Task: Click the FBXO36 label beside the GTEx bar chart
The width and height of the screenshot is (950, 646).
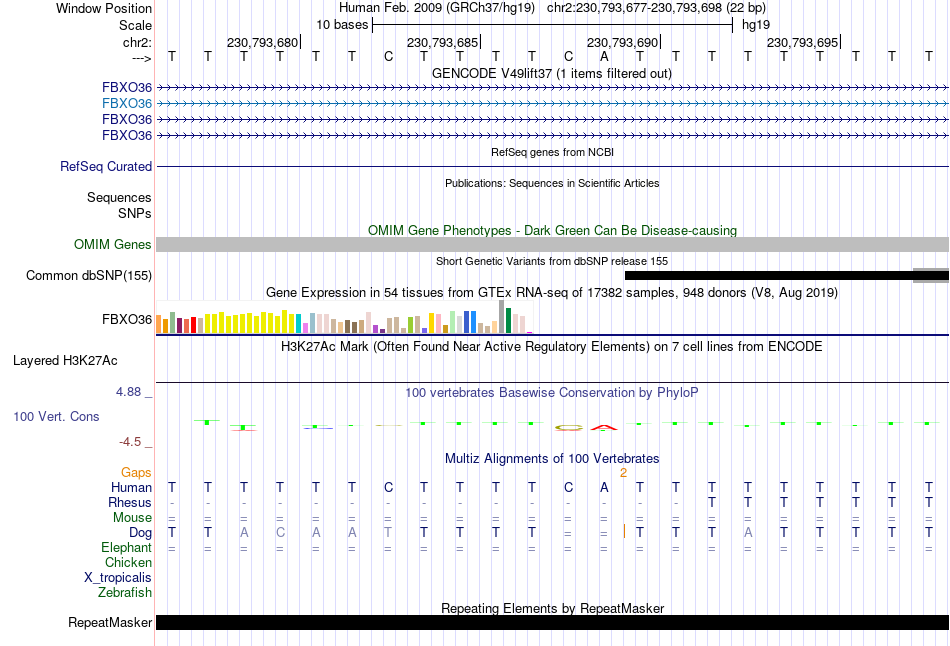Action: (127, 319)
